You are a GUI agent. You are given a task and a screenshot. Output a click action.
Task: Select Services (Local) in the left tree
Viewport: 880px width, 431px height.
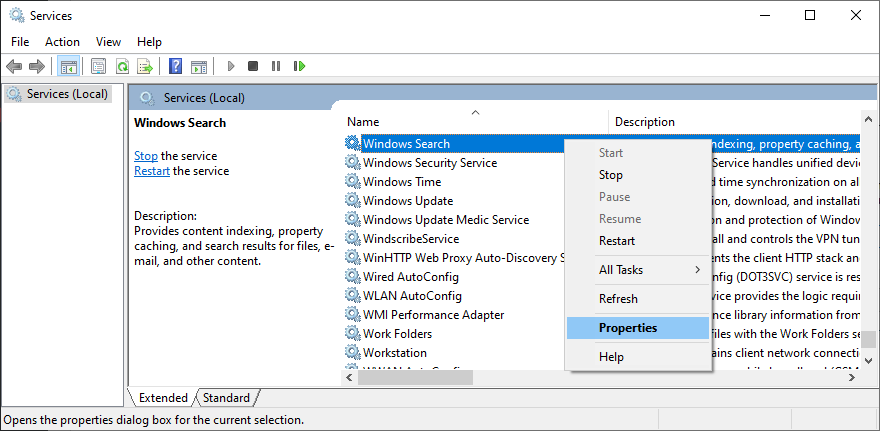click(67, 94)
